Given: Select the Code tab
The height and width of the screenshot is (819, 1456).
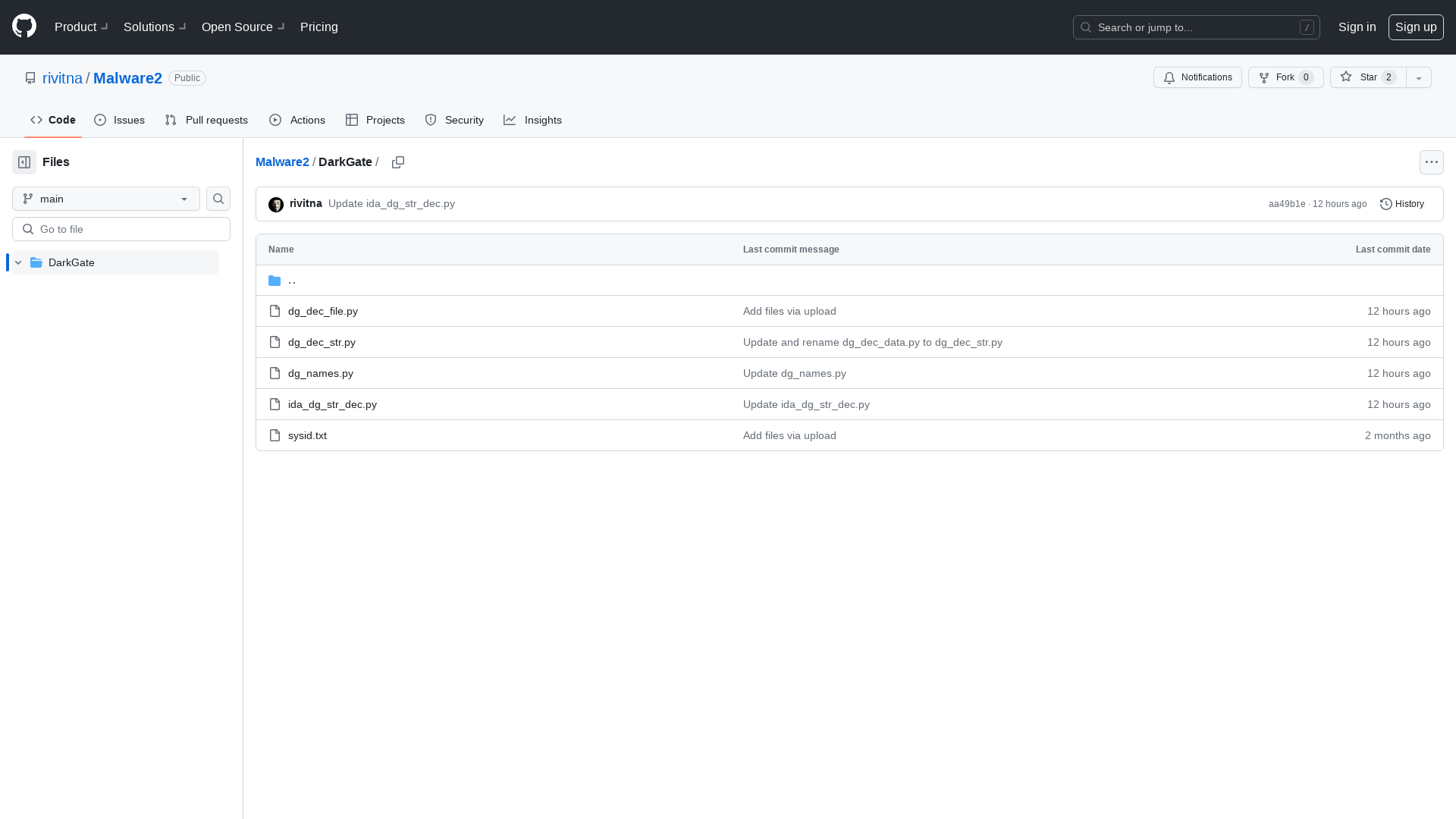Looking at the screenshot, I should point(52,120).
